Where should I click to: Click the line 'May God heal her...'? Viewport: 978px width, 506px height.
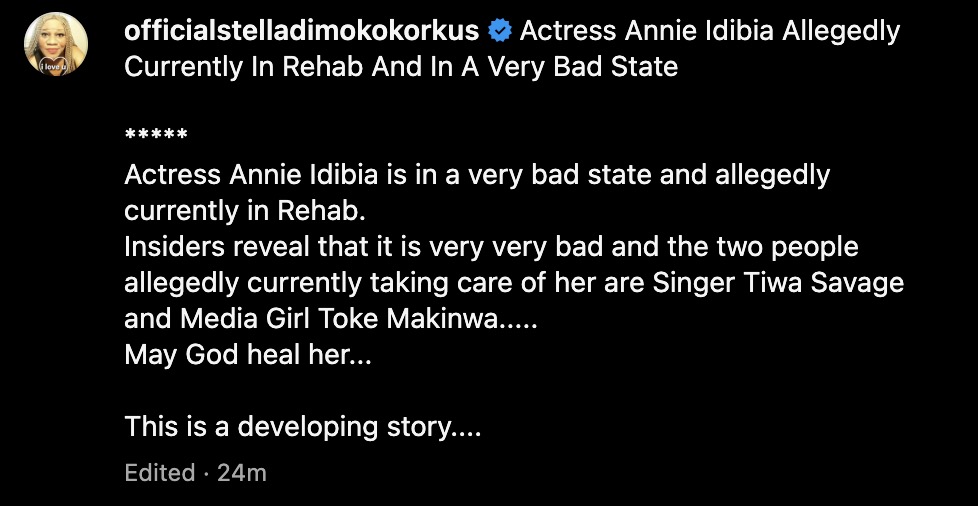pos(247,355)
